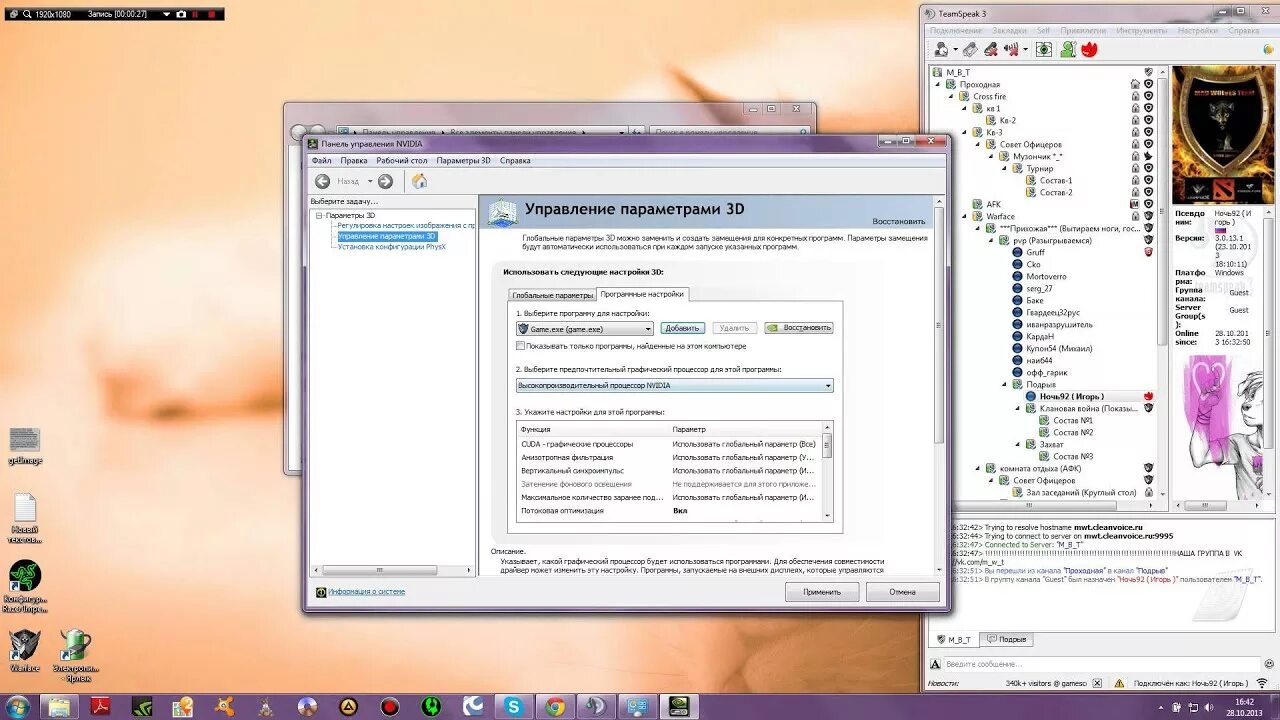The image size is (1280, 720).
Task: Open the NVIDIA 'Правка' menu
Action: [x=354, y=160]
